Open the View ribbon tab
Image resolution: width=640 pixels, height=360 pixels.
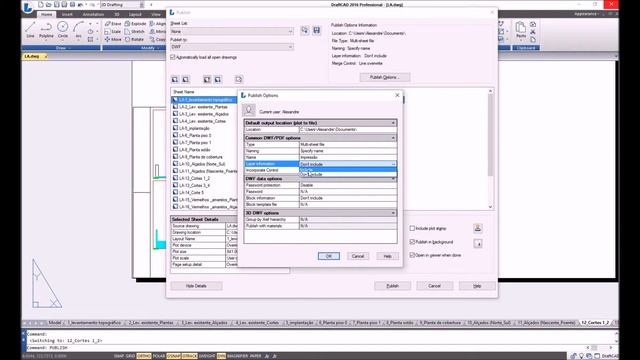point(156,14)
